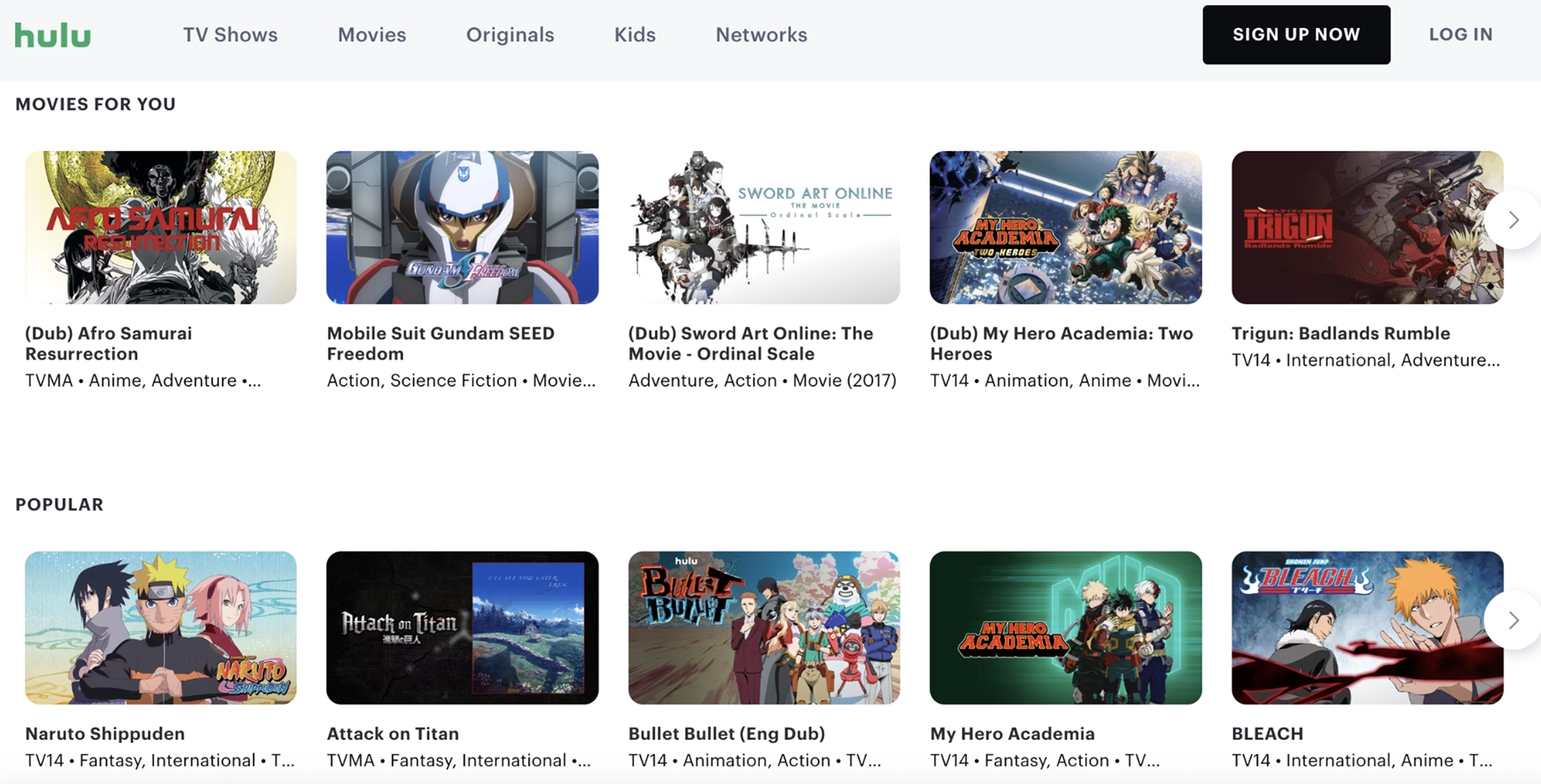Image resolution: width=1541 pixels, height=784 pixels.
Task: Click the LOG IN link
Action: [1461, 35]
